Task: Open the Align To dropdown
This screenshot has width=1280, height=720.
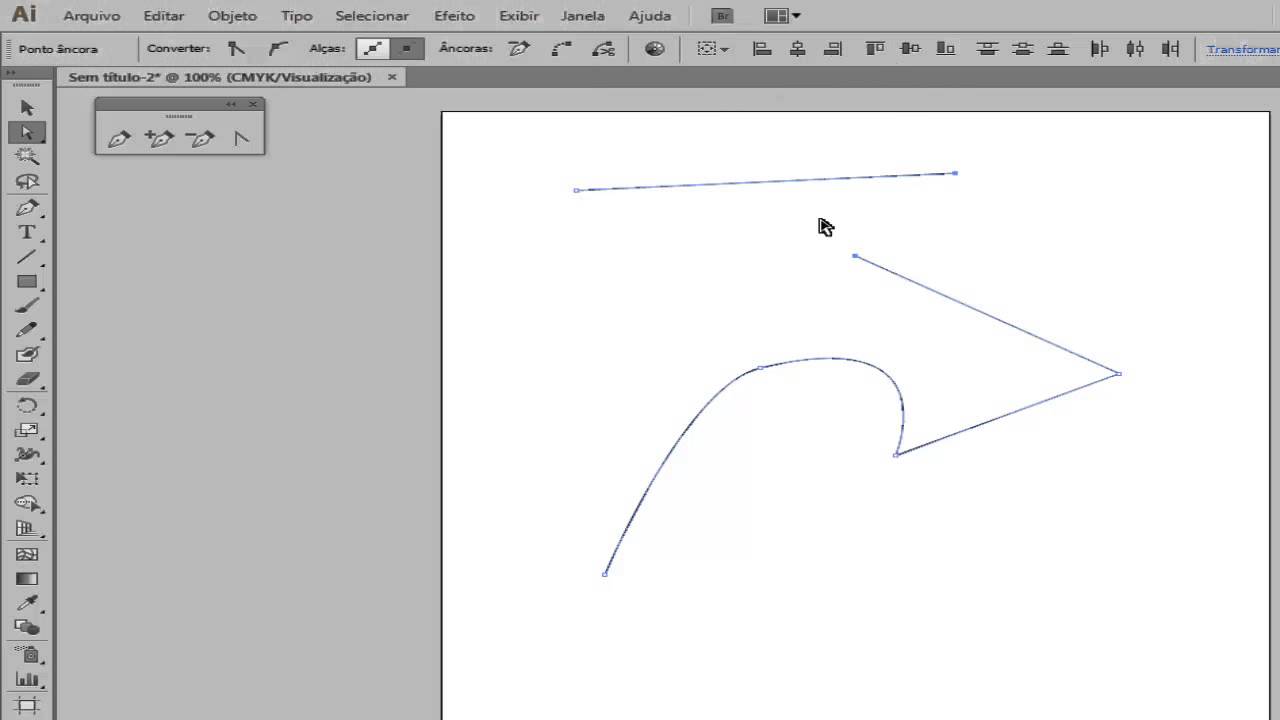Action: [713, 48]
